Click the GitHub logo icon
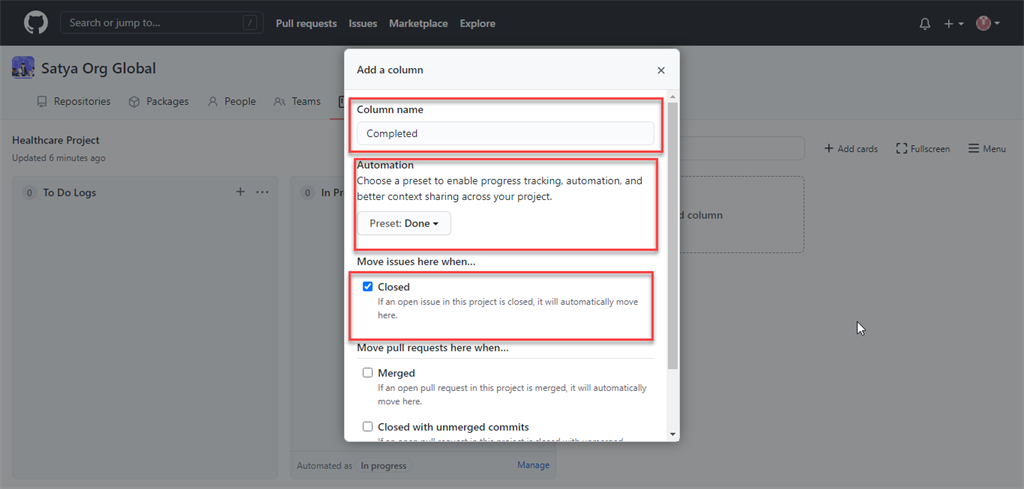 point(36,23)
